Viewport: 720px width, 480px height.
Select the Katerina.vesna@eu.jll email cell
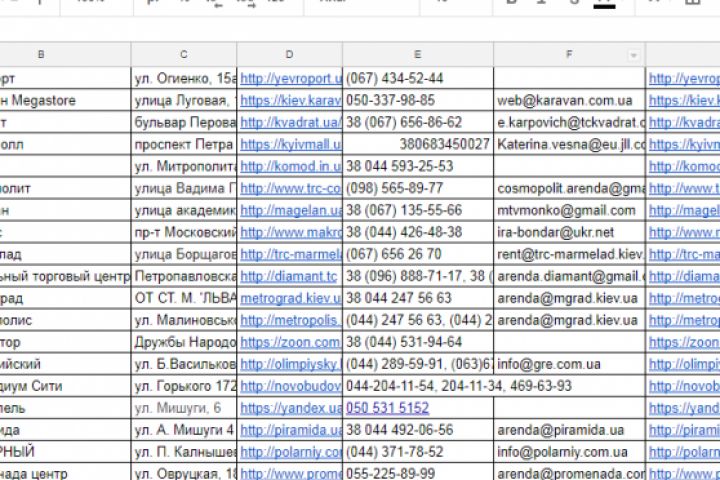[569, 145]
